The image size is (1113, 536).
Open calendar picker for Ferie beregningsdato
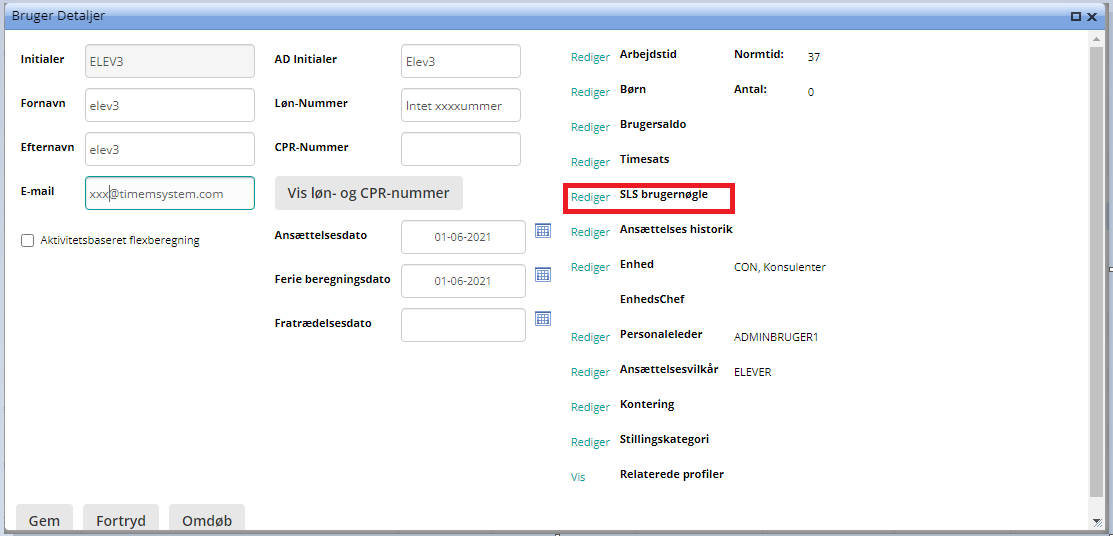[543, 274]
